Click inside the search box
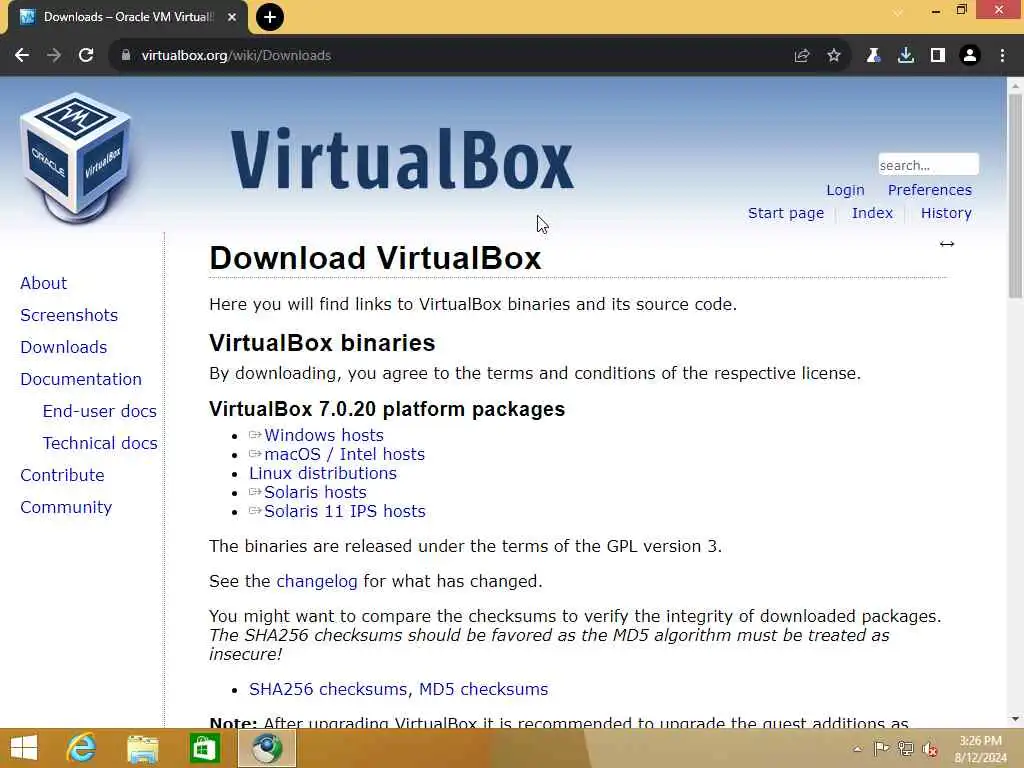1024x768 pixels. point(928,165)
